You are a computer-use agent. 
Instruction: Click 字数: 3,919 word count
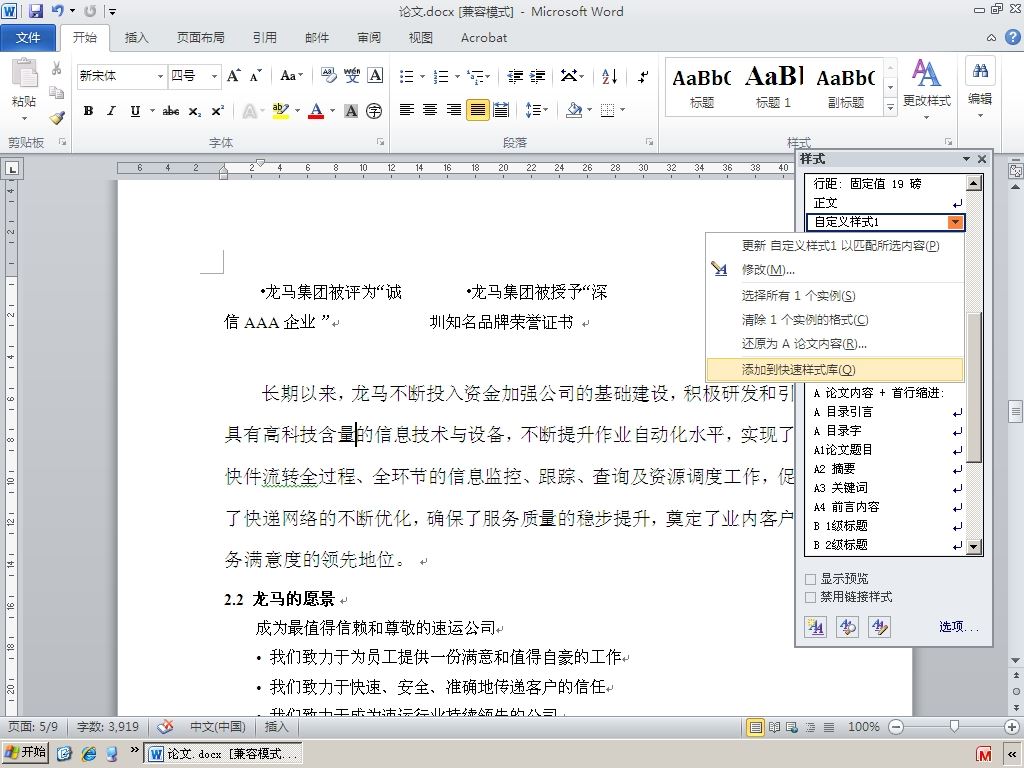pos(107,726)
